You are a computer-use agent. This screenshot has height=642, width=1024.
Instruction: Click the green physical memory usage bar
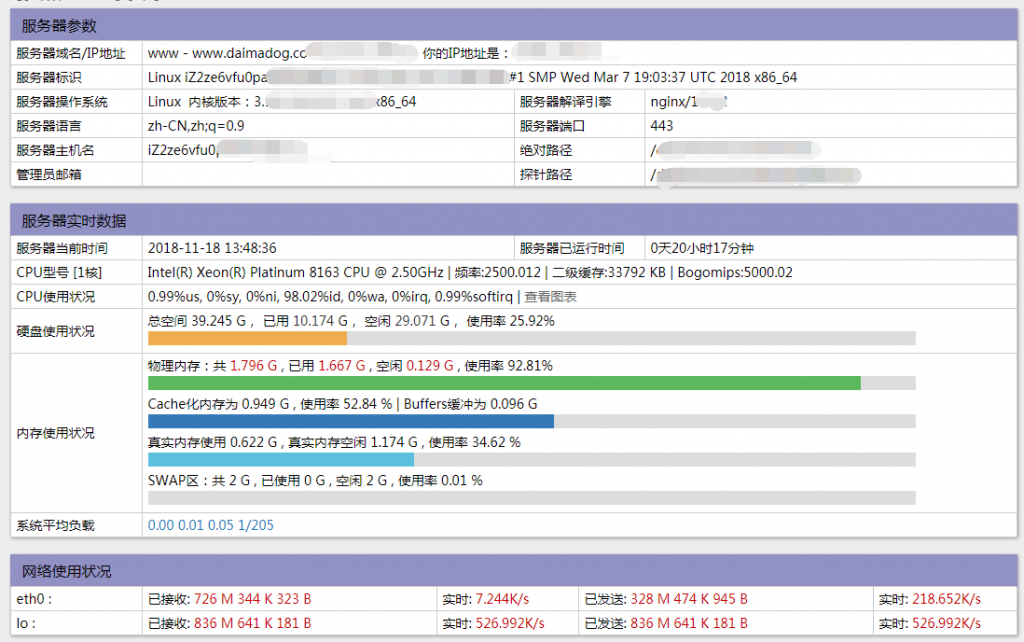click(504, 383)
